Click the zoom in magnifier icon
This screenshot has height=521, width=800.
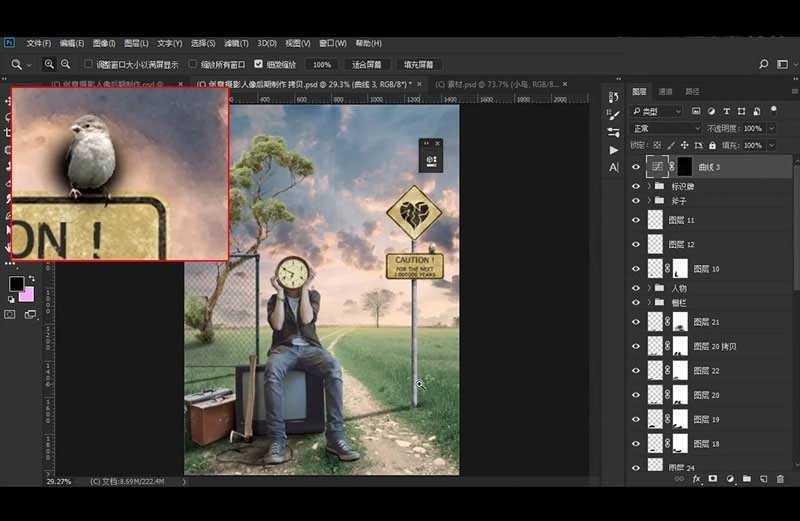pos(47,64)
